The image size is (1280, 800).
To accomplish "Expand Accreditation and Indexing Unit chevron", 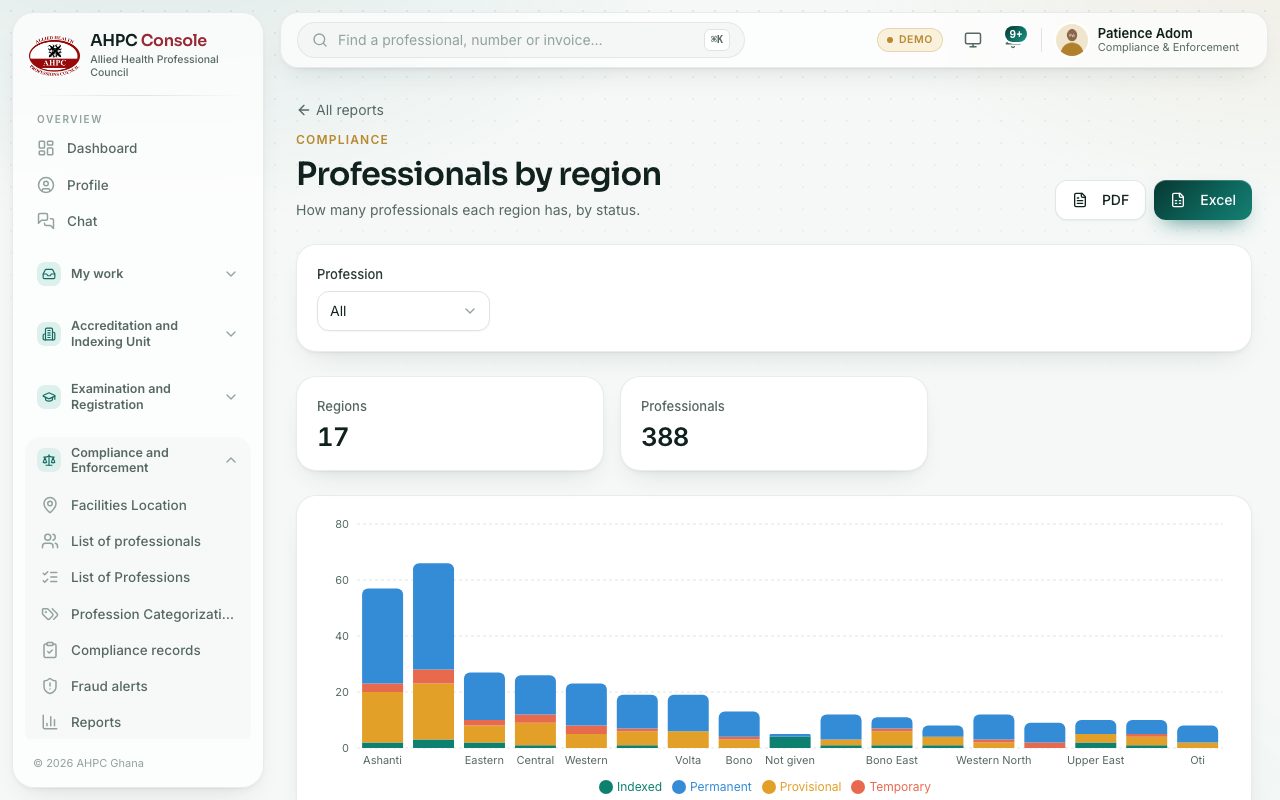I will tap(231, 334).
